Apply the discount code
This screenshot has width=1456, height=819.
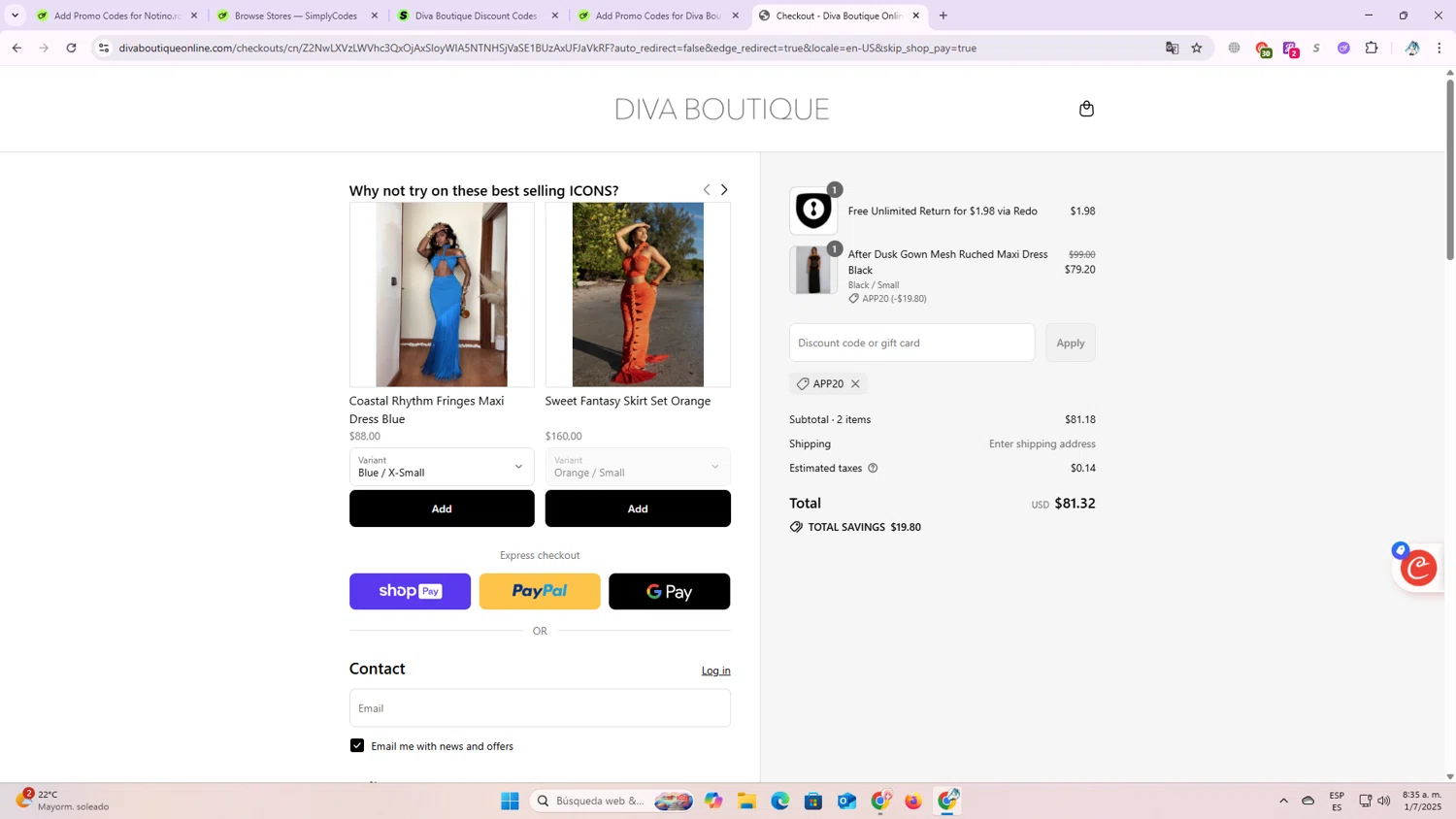click(x=1071, y=343)
